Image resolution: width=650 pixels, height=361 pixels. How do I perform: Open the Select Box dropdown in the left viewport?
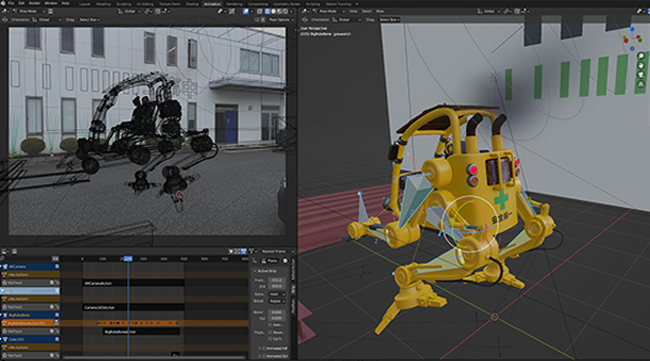point(89,19)
